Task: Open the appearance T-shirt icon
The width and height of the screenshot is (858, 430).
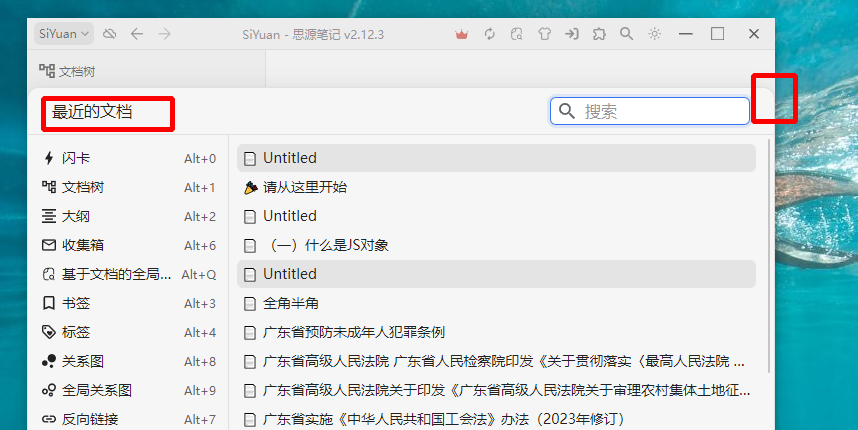Action: point(544,34)
